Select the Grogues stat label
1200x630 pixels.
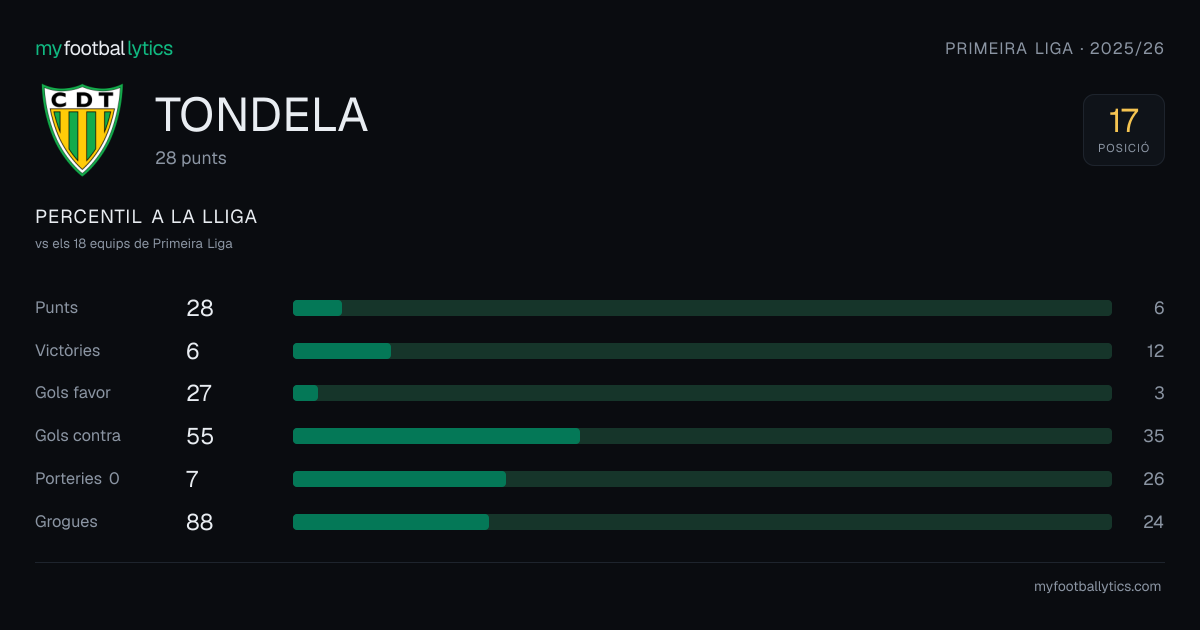(x=66, y=522)
